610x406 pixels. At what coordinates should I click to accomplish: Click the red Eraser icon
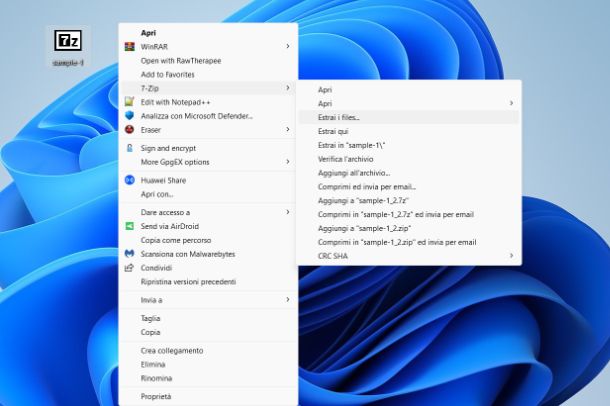click(x=130, y=130)
